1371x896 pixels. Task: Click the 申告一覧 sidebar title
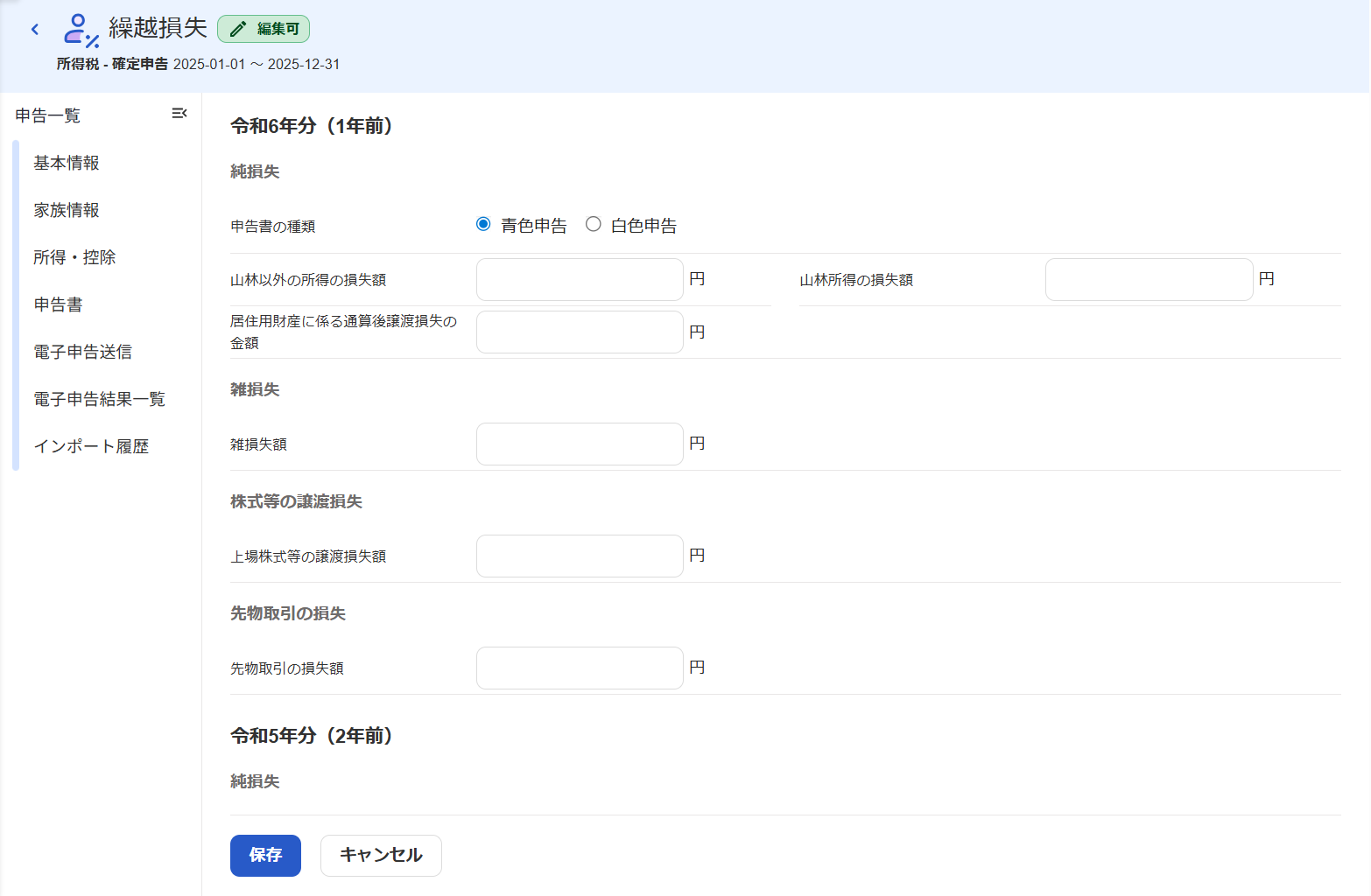point(48,115)
